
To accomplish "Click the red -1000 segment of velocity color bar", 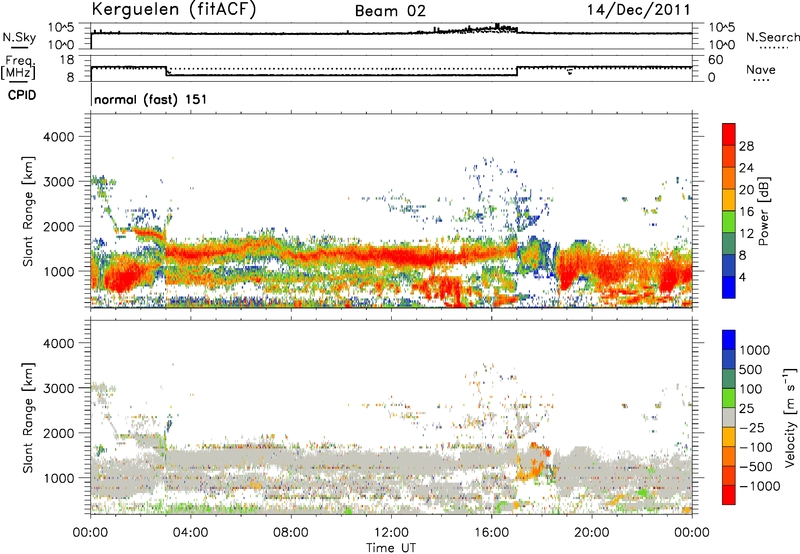I will click(729, 495).
